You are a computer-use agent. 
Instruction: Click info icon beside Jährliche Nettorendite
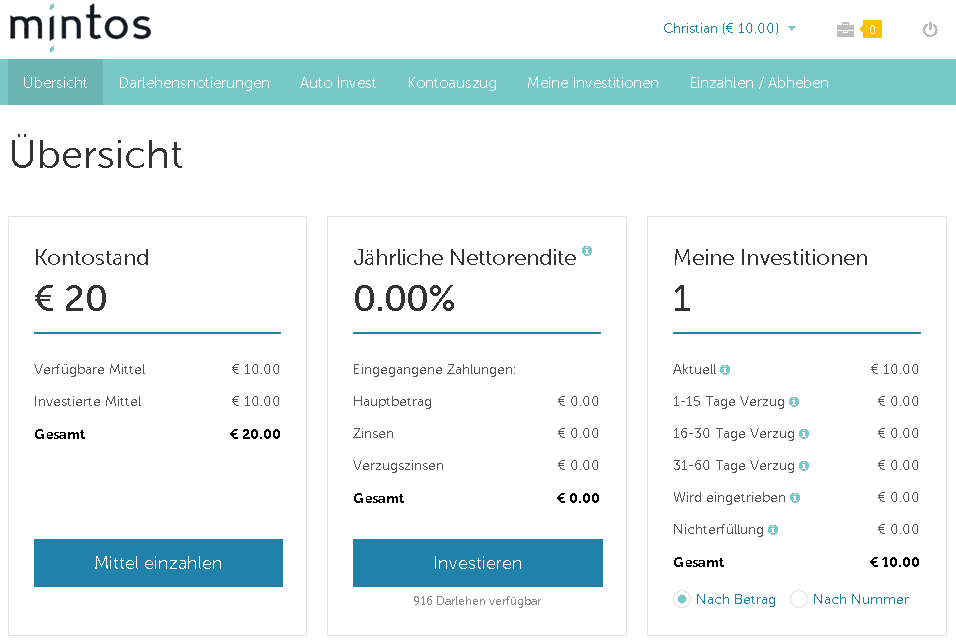(587, 251)
